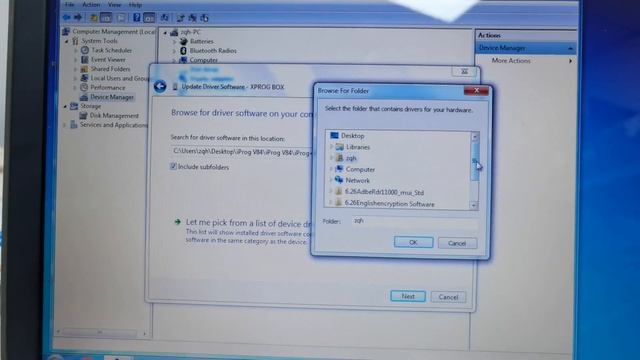Image resolution: width=640 pixels, height=360 pixels.
Task: Click the blue Help question mark icon
Action: pos(137,18)
